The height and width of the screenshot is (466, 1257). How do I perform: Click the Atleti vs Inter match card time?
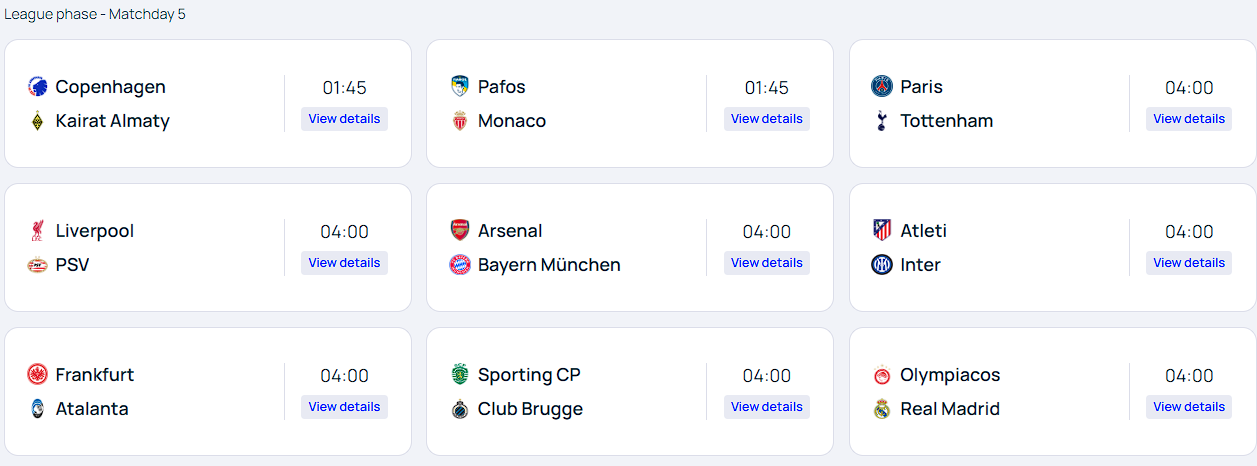1188,232
